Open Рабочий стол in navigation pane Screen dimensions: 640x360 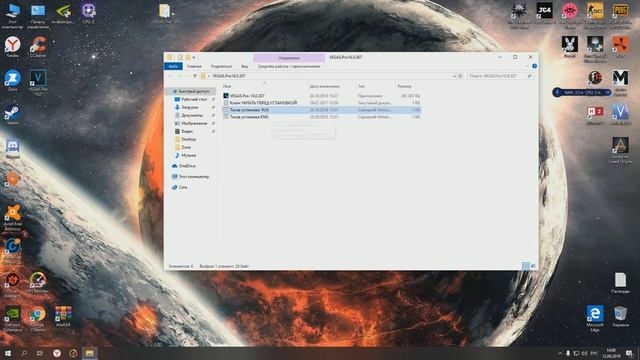194,99
